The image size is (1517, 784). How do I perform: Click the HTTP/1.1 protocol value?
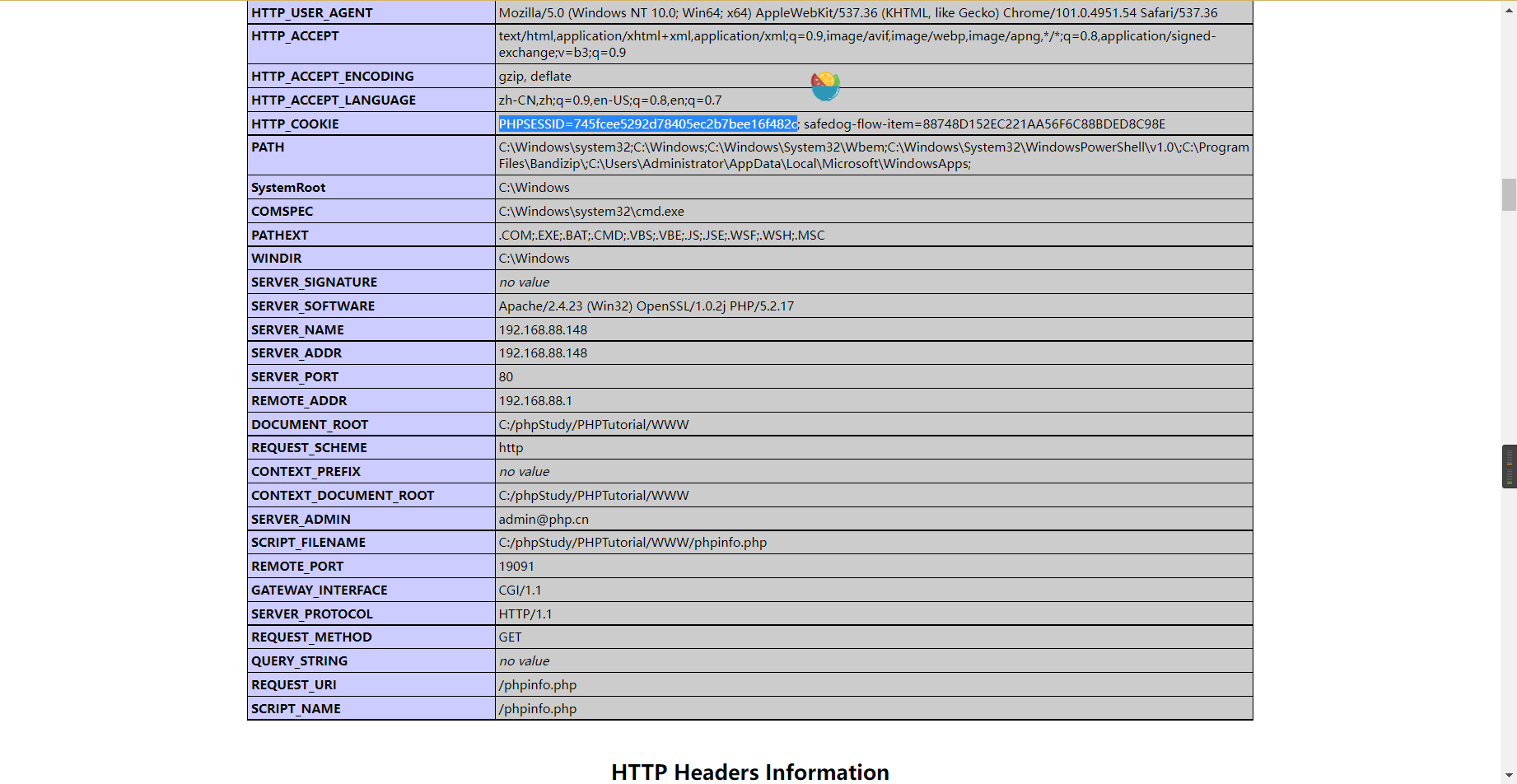click(525, 614)
